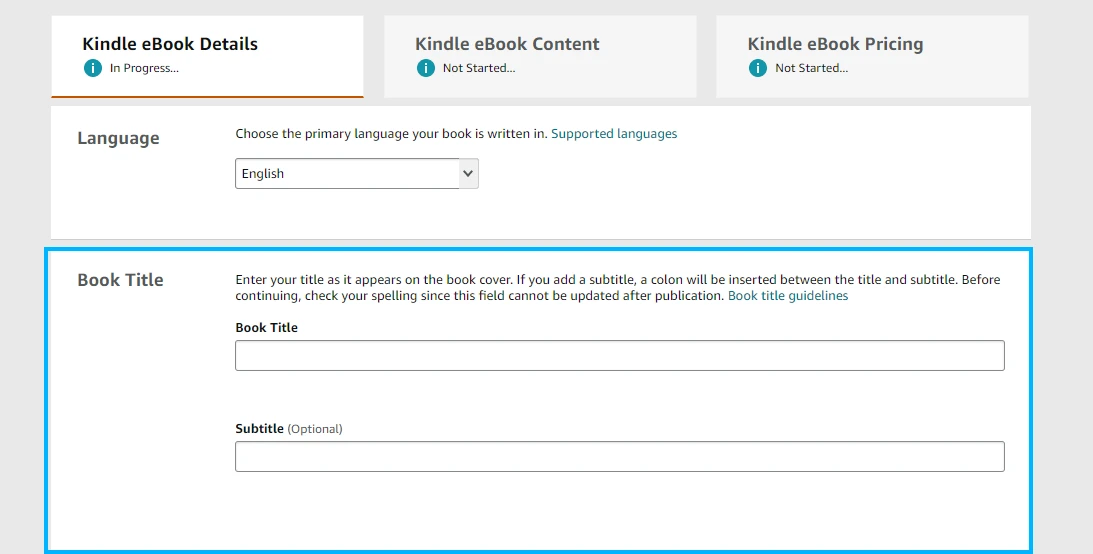1093x554 pixels.
Task: Click the Language section heading
Action: click(118, 138)
